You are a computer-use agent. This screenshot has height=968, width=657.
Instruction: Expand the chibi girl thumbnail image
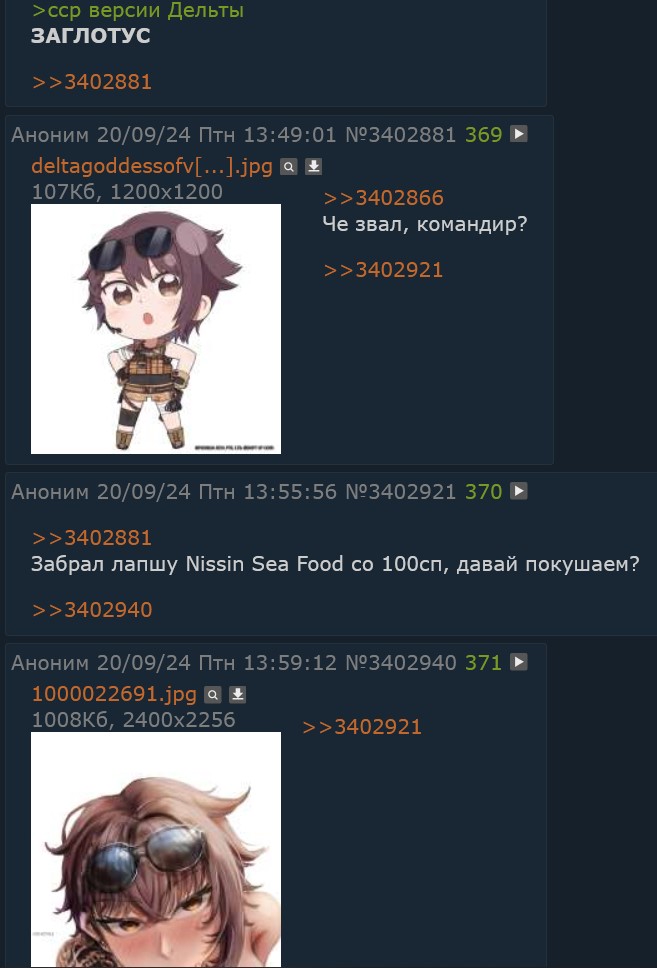tap(156, 329)
